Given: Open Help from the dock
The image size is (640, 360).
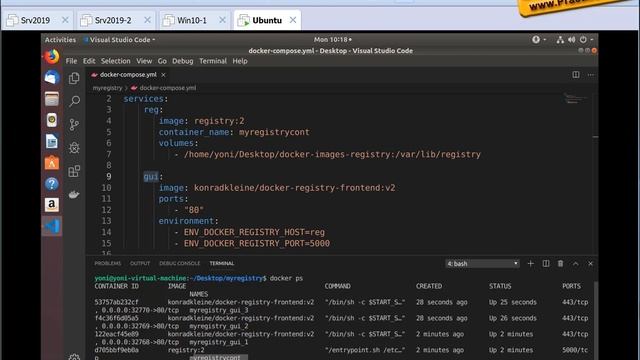Looking at the screenshot, I should pyautogui.click(x=52, y=184).
